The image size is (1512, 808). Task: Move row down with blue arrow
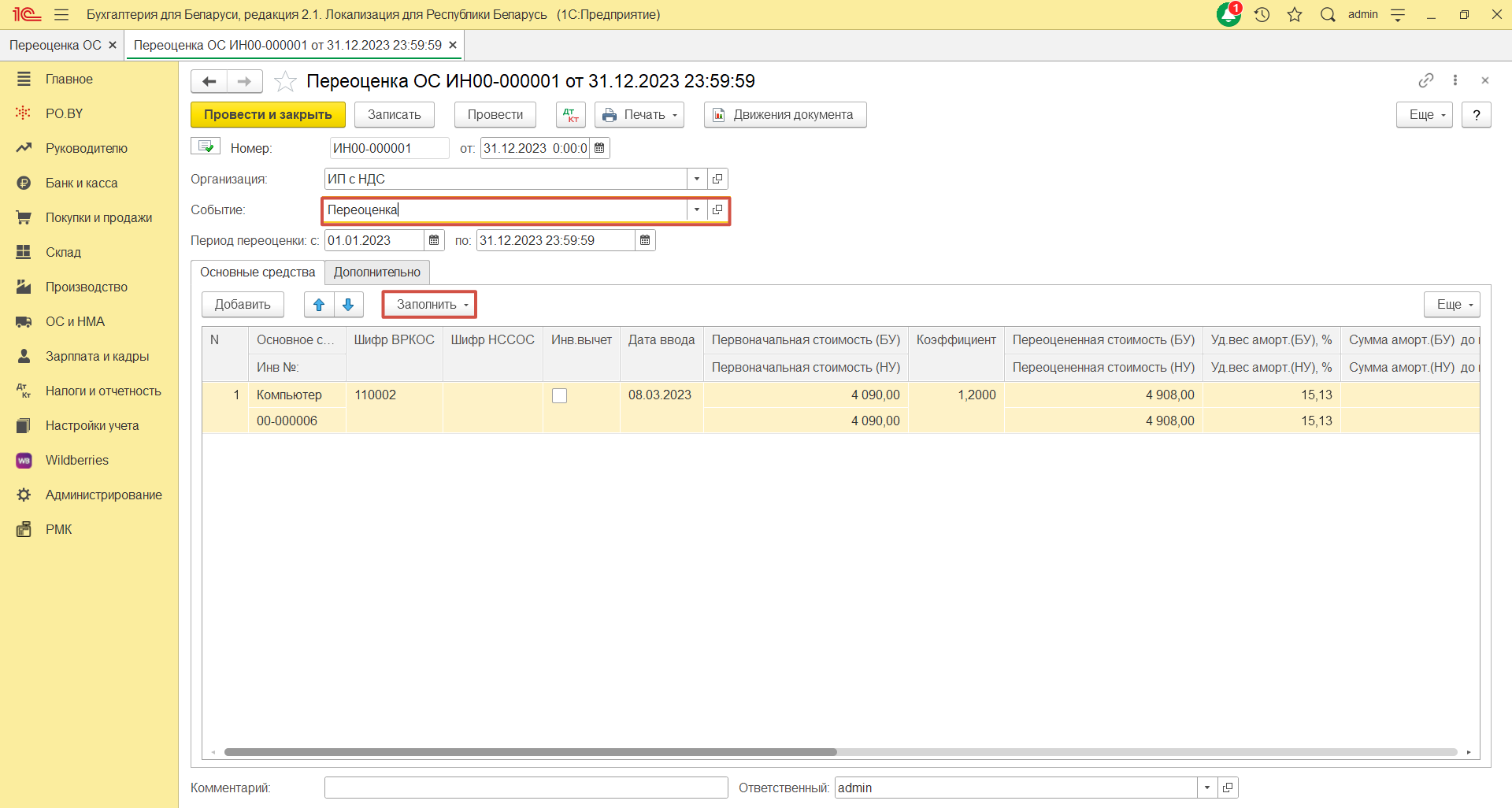pos(348,305)
